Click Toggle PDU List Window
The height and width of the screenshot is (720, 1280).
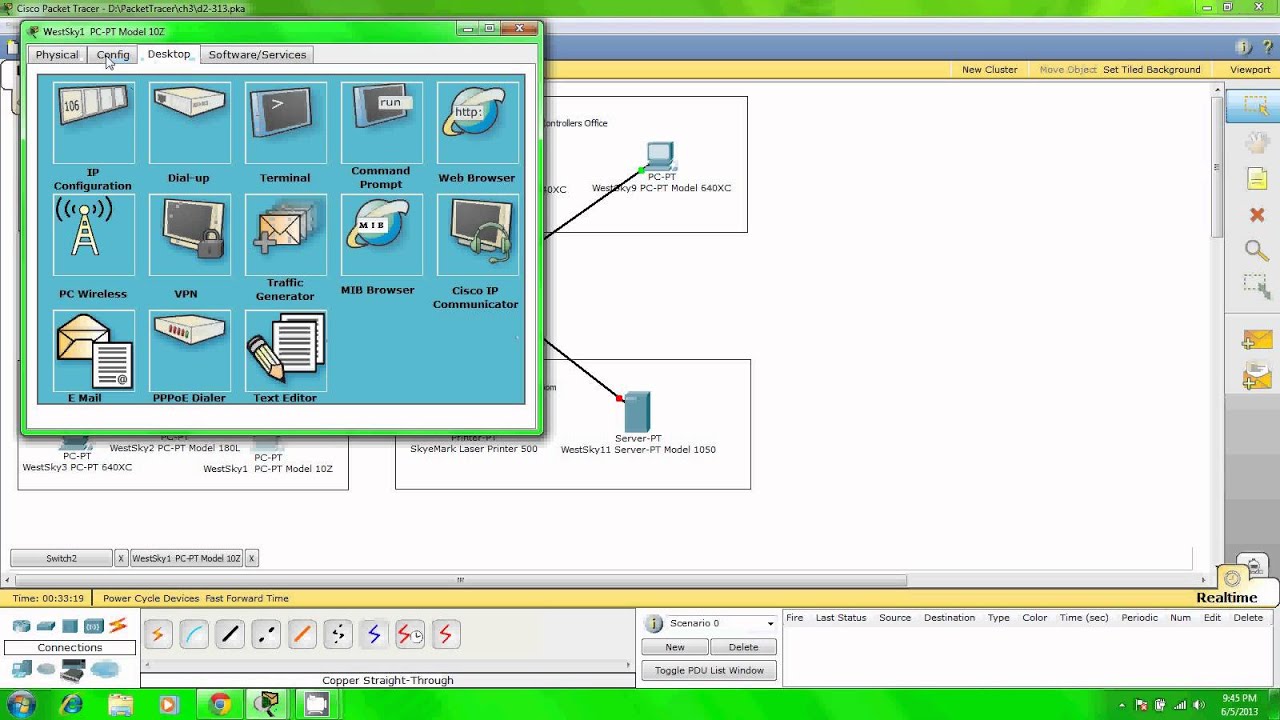[709, 671]
